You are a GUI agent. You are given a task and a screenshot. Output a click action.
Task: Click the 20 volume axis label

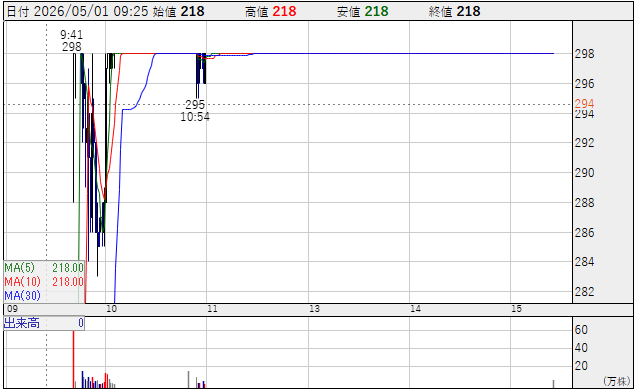tap(581, 366)
